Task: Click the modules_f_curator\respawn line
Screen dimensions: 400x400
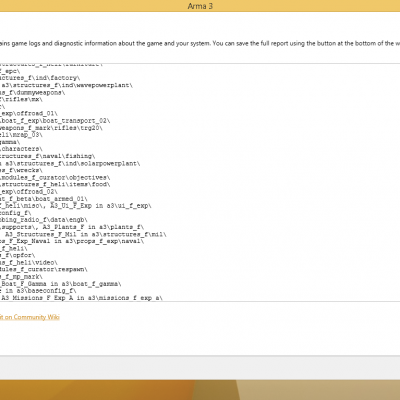Action: click(x=44, y=269)
